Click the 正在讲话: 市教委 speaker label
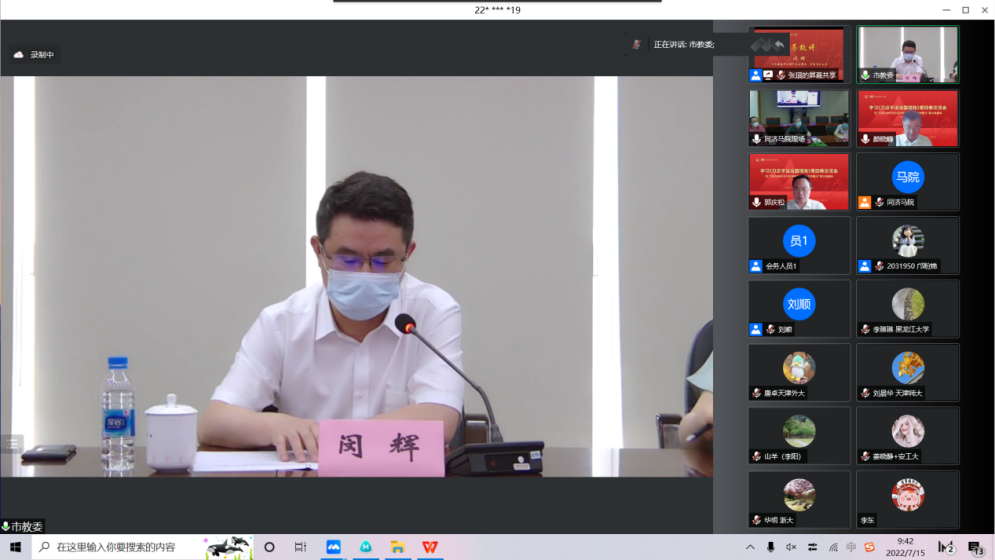The height and width of the screenshot is (560, 995). tap(684, 44)
